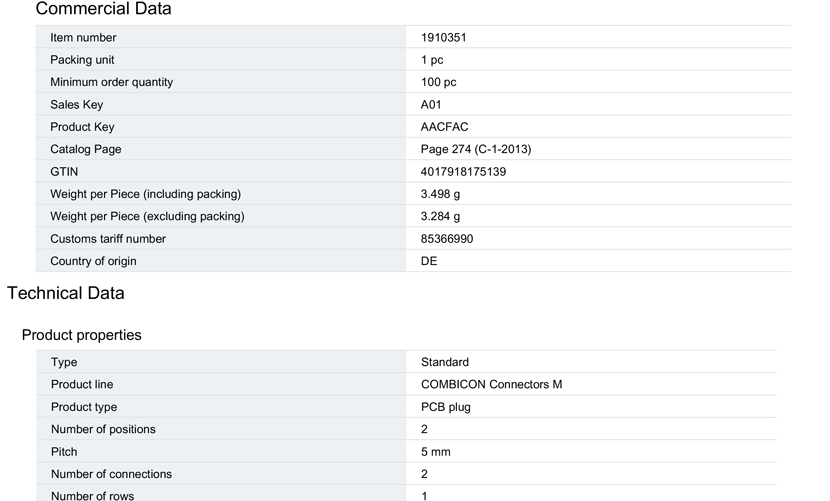Image resolution: width=830 pixels, height=501 pixels.
Task: Click minimum order quantity value 100 pc
Action: point(438,82)
